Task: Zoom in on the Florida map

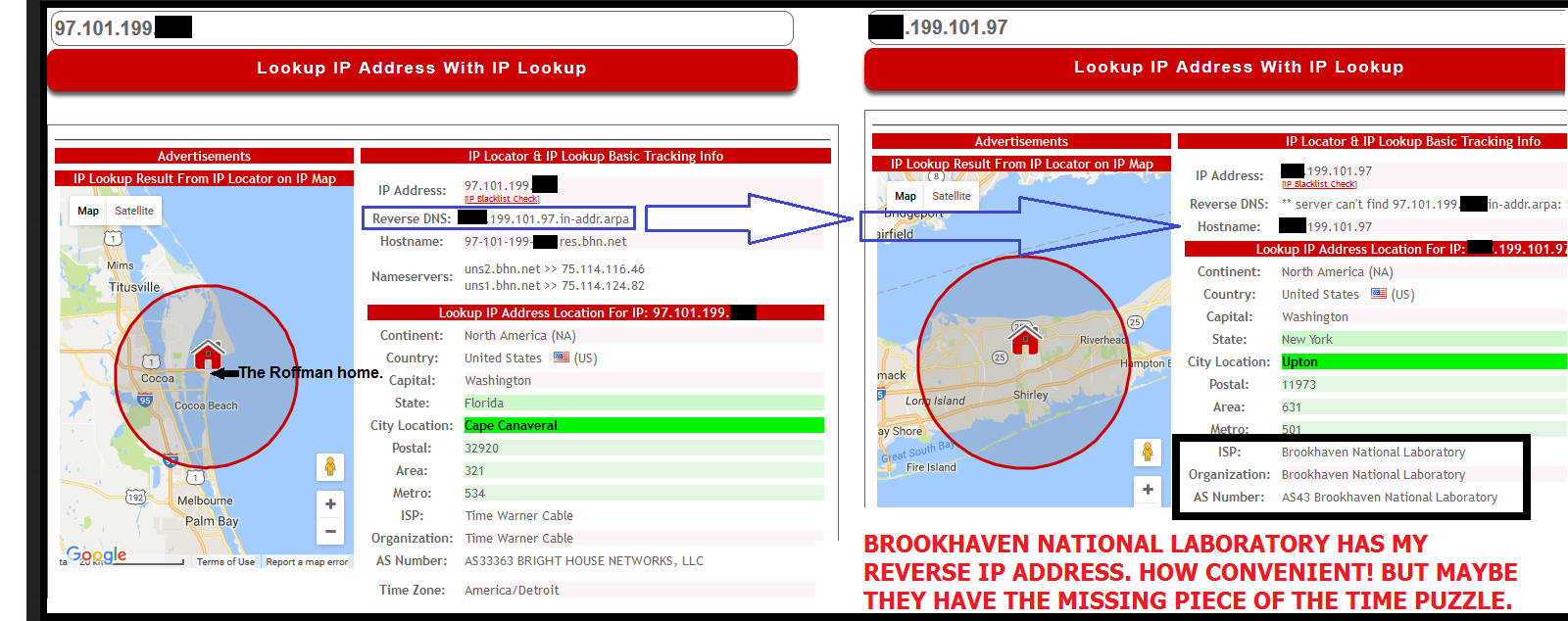Action: 330,503
